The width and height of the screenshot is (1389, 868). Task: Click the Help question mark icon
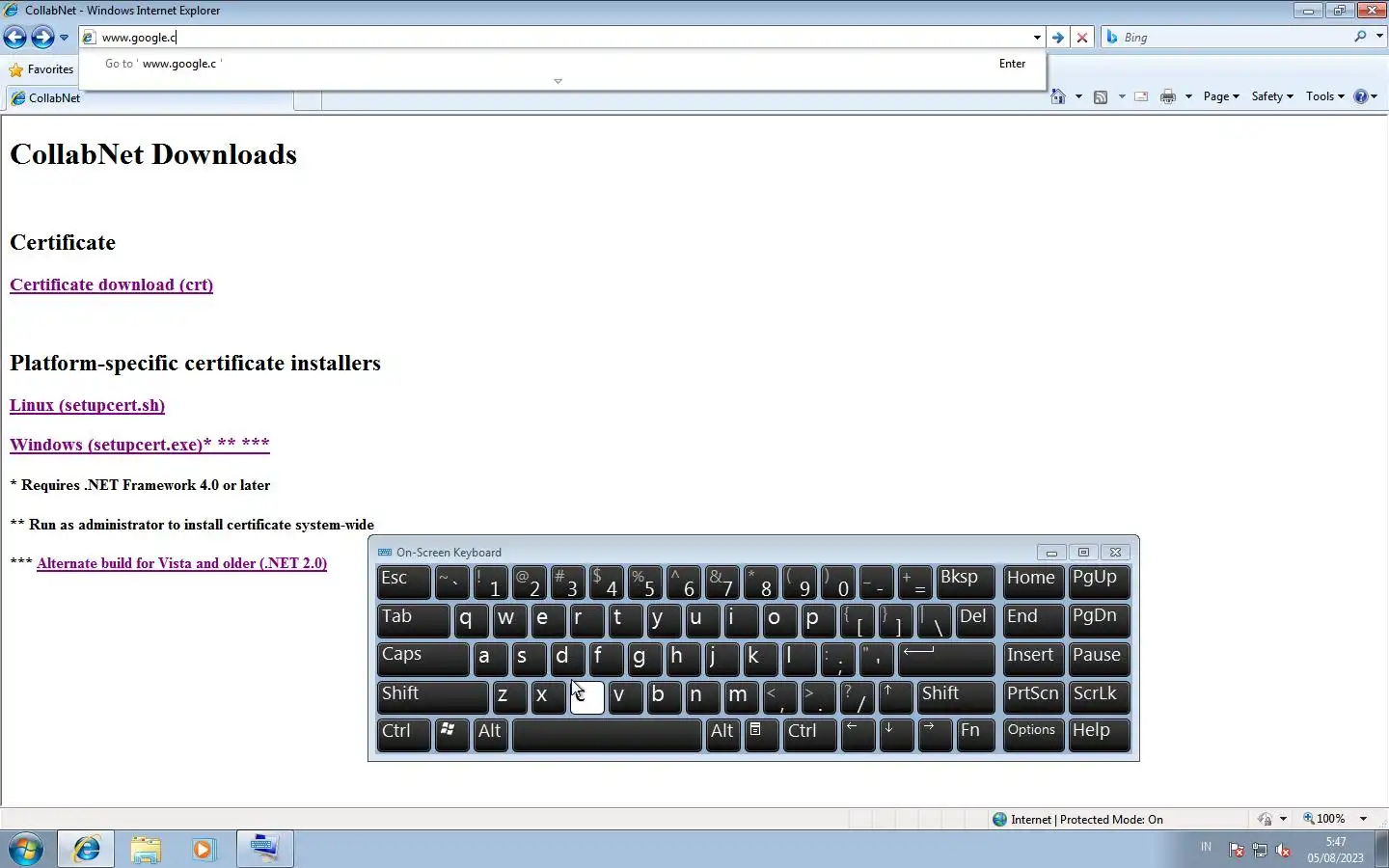pos(1361,96)
